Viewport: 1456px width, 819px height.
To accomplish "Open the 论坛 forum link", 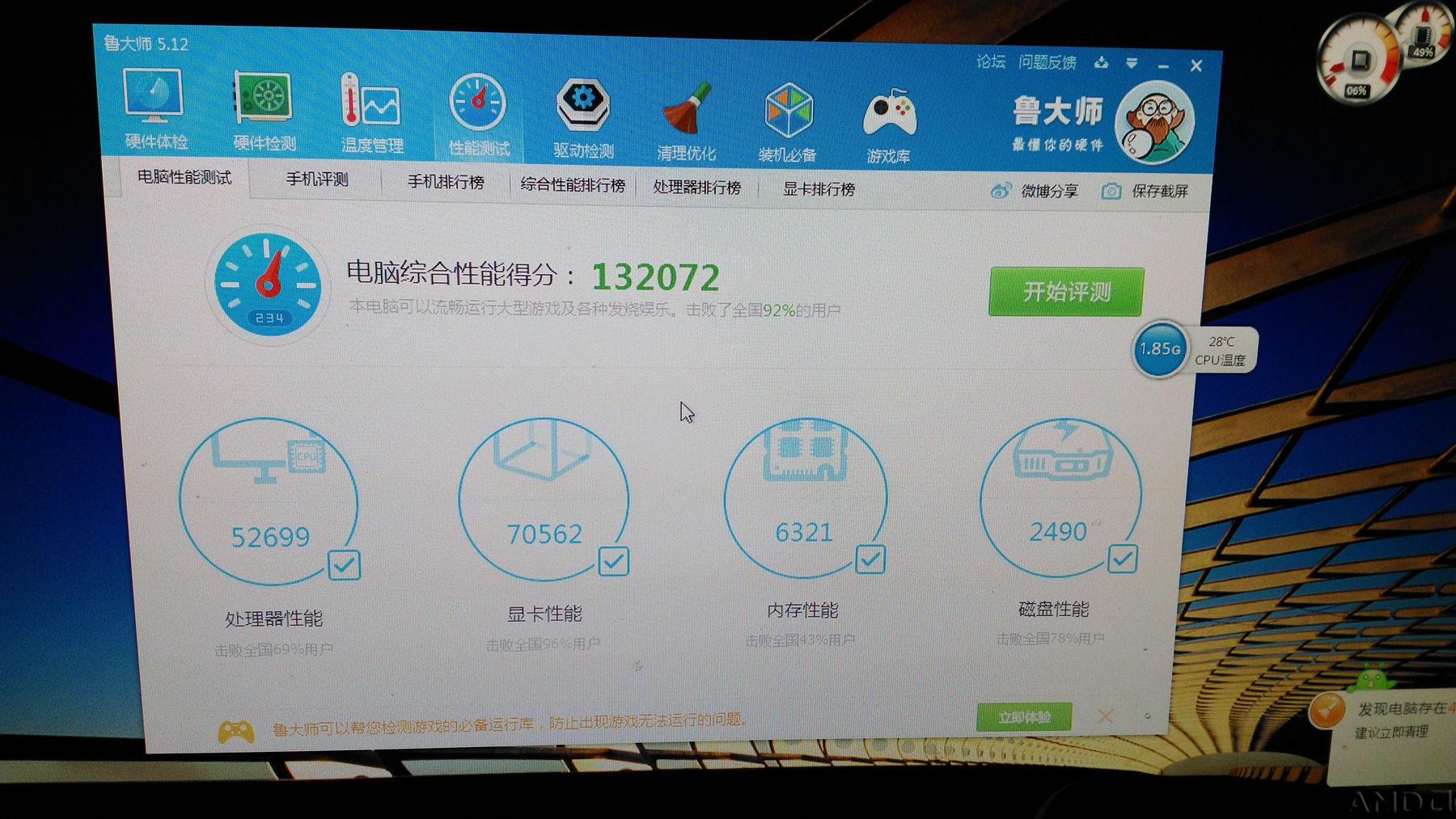I will [x=991, y=61].
